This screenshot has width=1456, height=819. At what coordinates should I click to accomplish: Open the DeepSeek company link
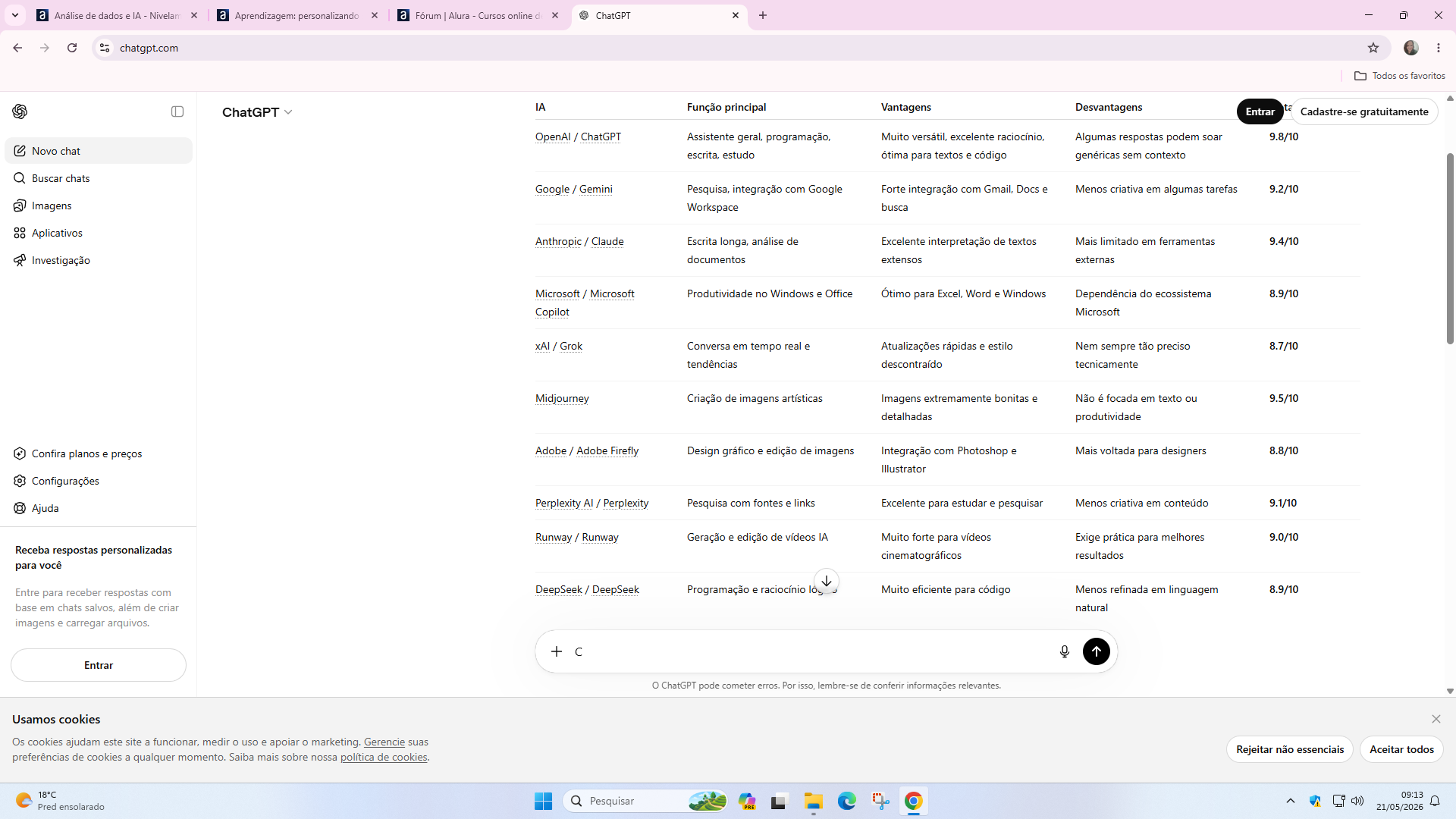pyautogui.click(x=559, y=589)
